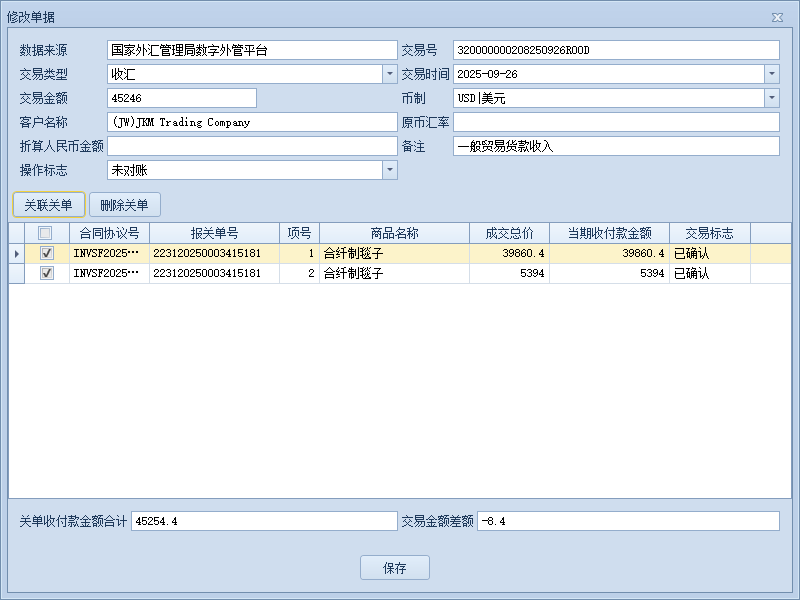The width and height of the screenshot is (800, 600).
Task: Uncheck the second row checkbox for item 2
Action: (x=46, y=273)
